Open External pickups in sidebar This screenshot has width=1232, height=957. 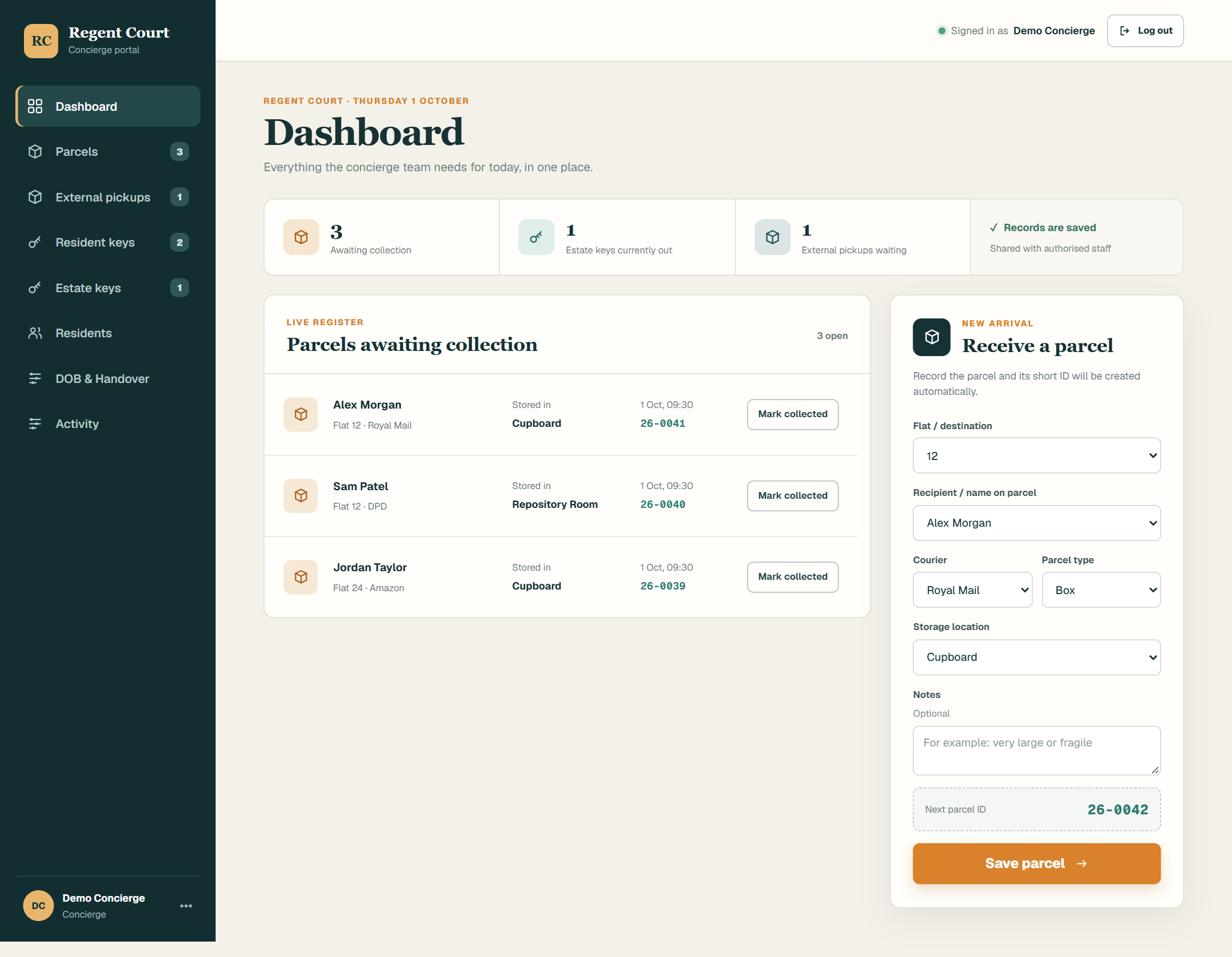pos(108,197)
